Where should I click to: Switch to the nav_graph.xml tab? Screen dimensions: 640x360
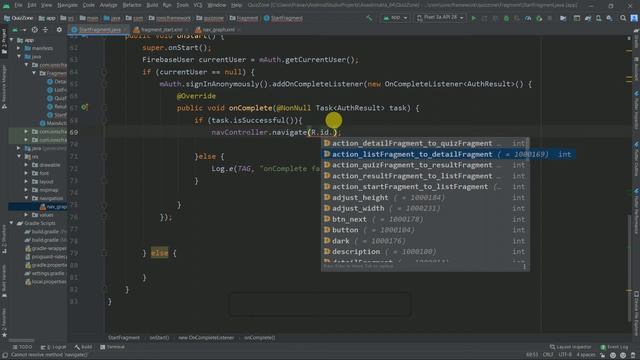216,30
